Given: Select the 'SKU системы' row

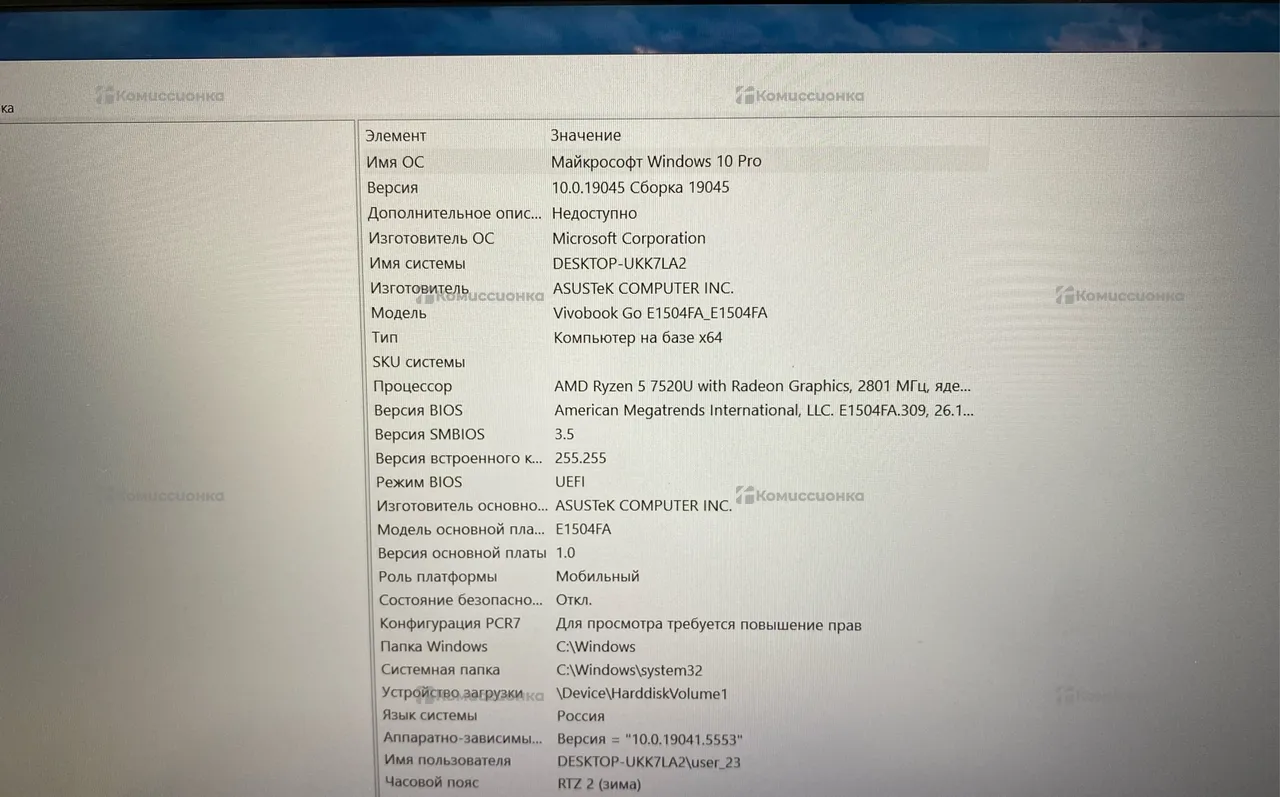Looking at the screenshot, I should (x=419, y=362).
